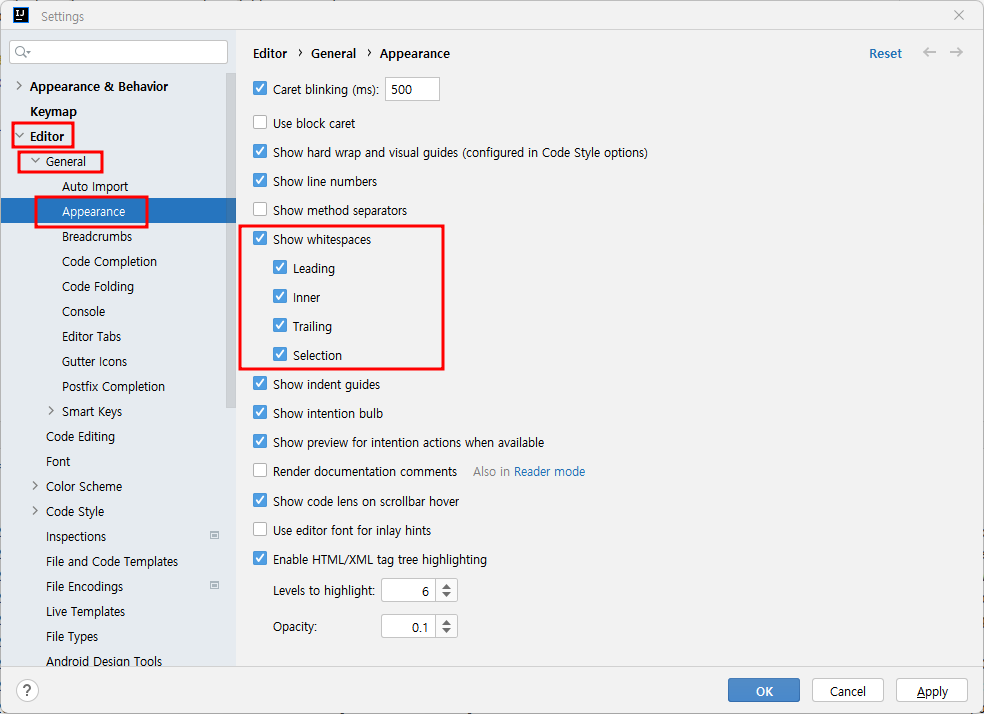Click the Opacity value field

point(408,626)
